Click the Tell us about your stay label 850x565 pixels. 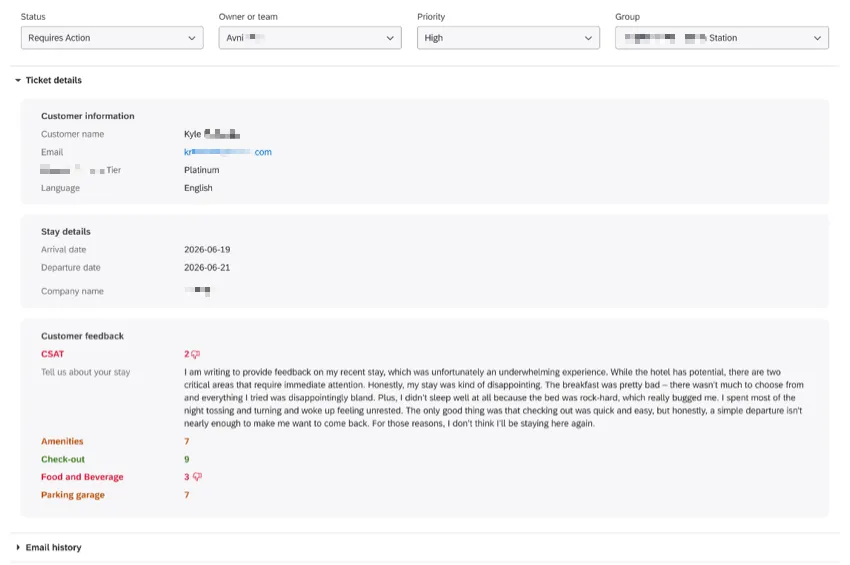tap(86, 373)
